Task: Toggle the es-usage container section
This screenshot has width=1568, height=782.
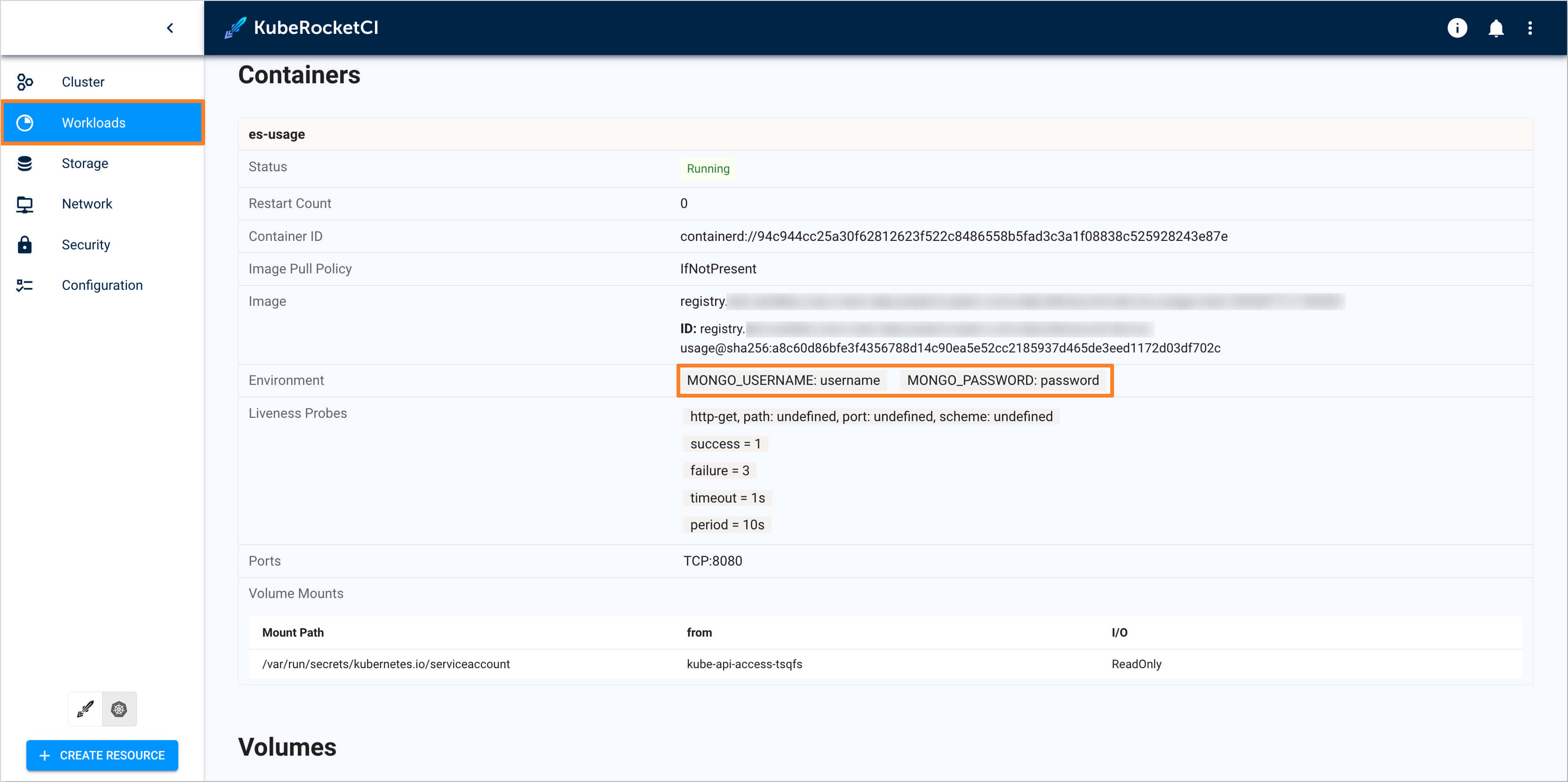Action: tap(278, 134)
